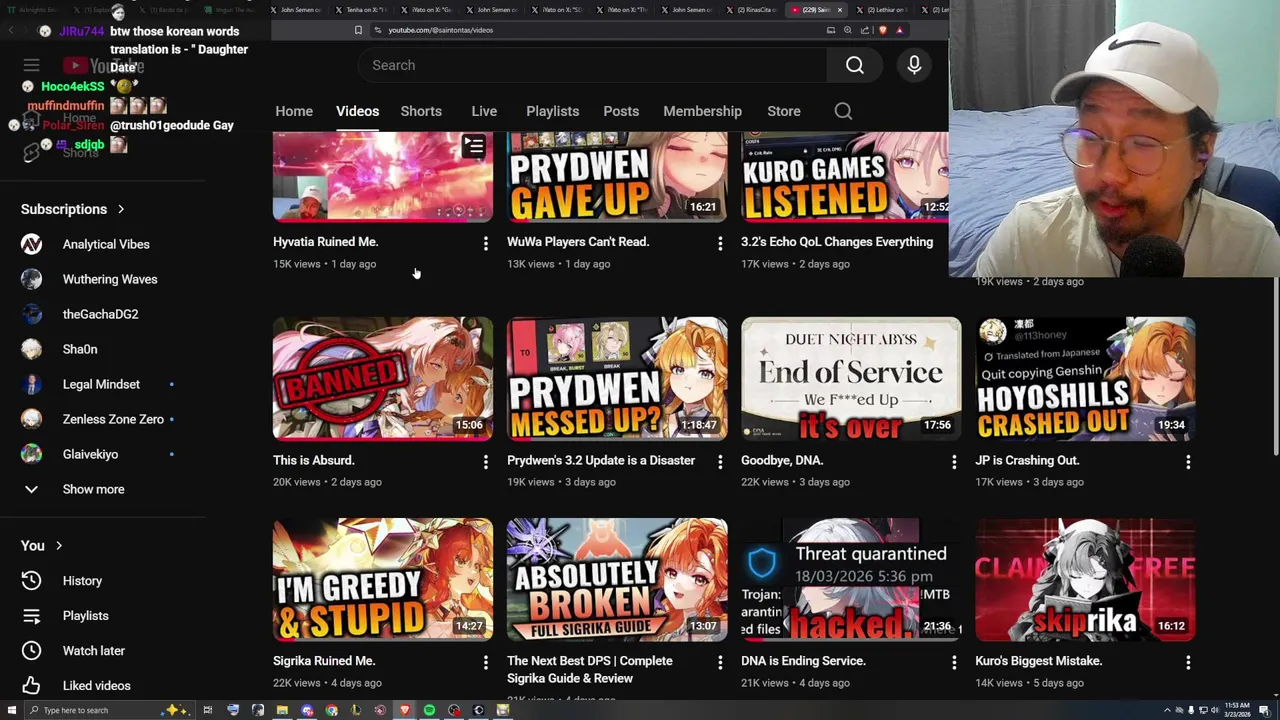The image size is (1280, 720).
Task: Open options menu for This is Absurd video
Action: pos(486,462)
